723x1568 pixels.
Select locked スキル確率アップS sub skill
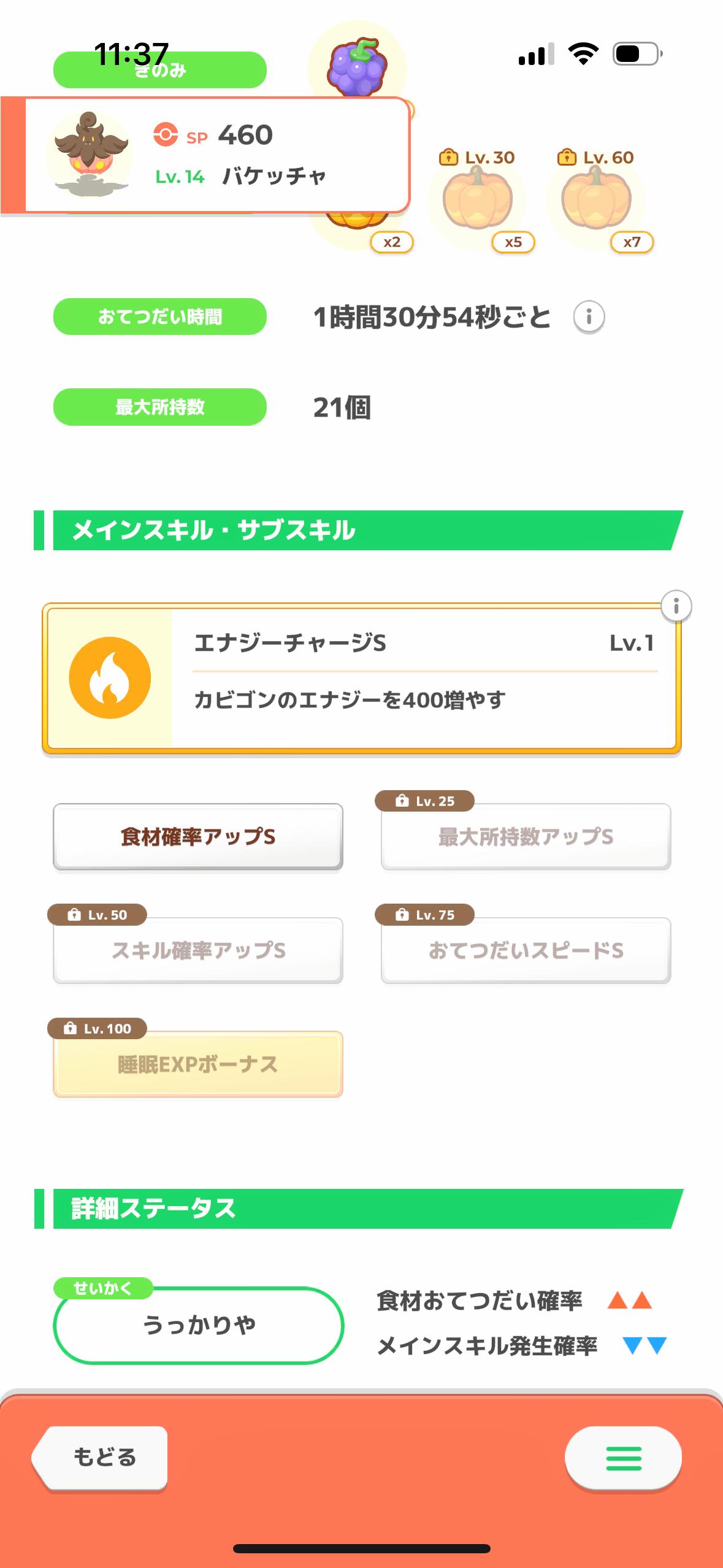coord(197,951)
